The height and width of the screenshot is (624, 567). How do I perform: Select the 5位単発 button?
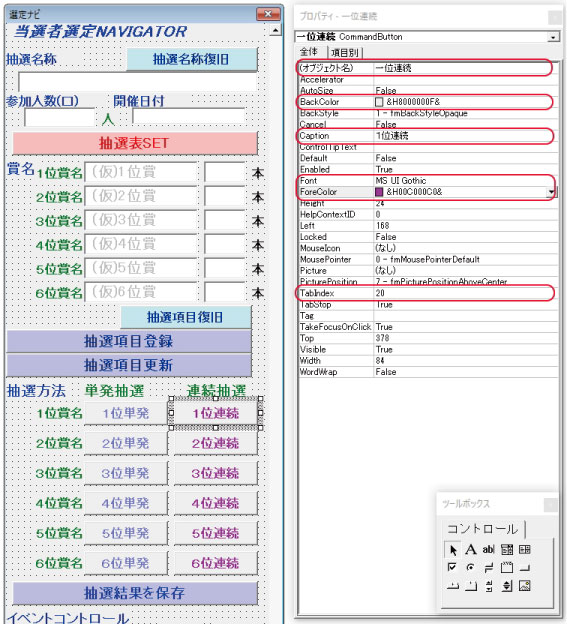pos(126,533)
